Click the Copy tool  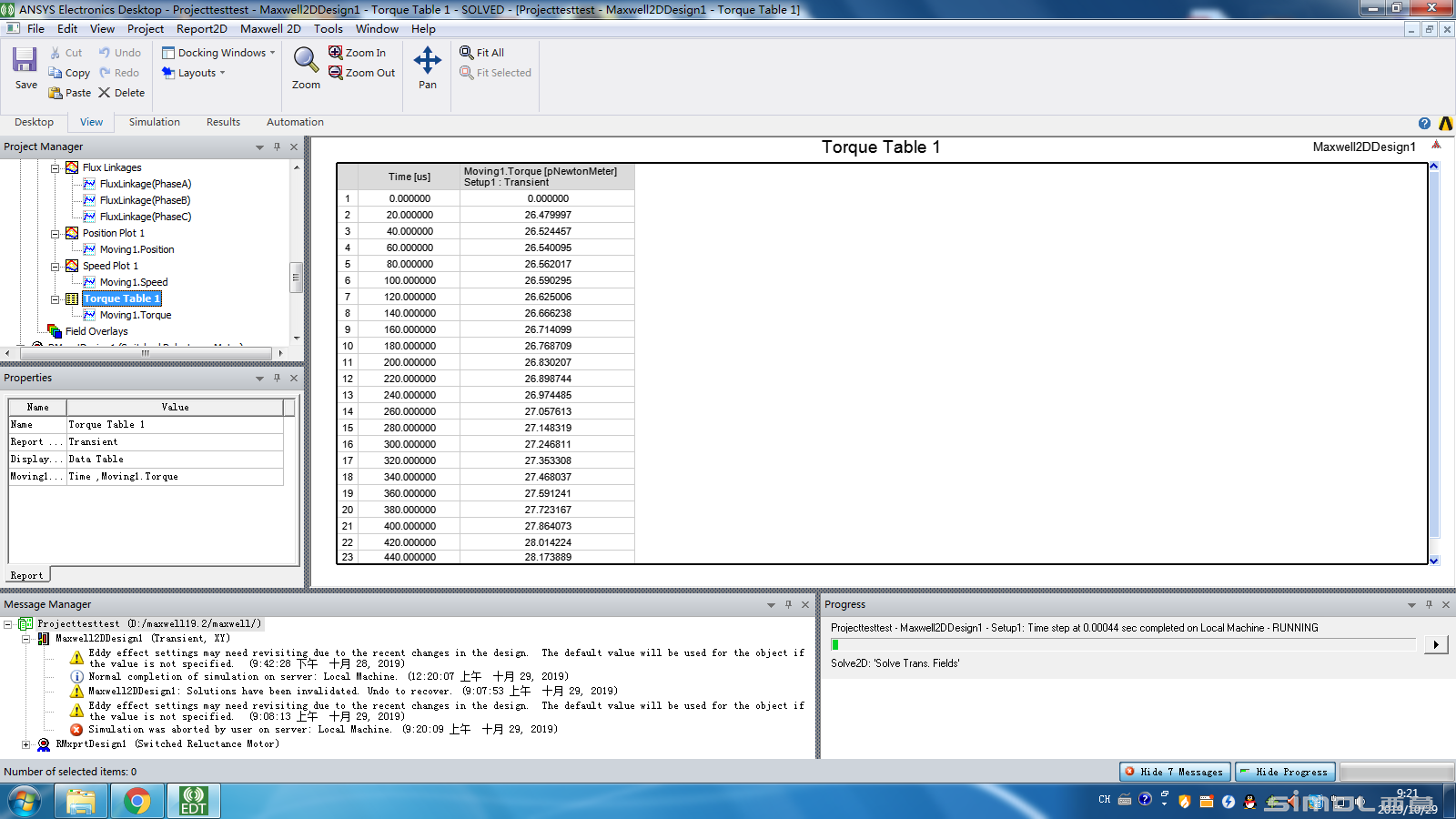click(x=69, y=73)
